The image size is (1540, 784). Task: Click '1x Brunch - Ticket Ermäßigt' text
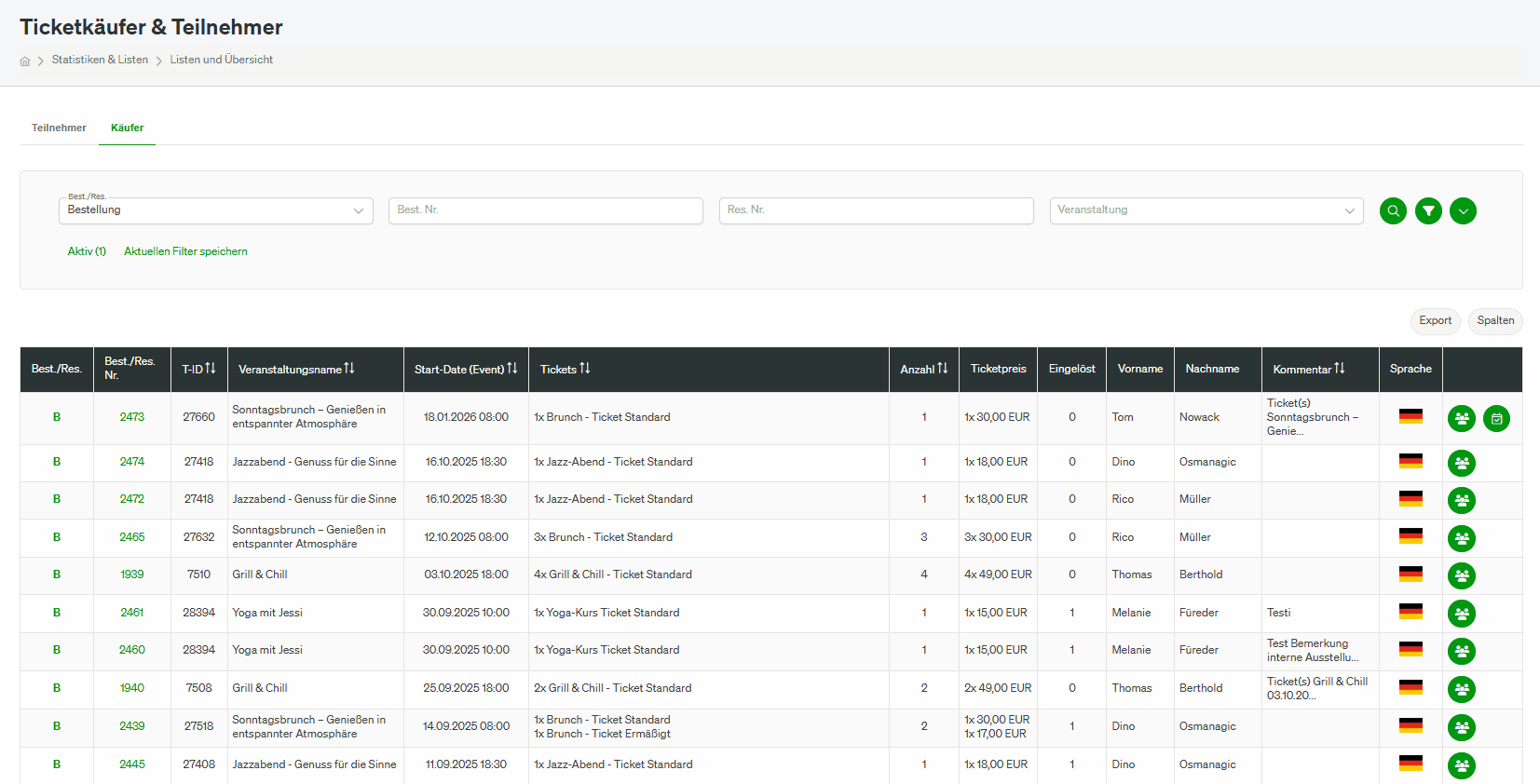point(602,734)
